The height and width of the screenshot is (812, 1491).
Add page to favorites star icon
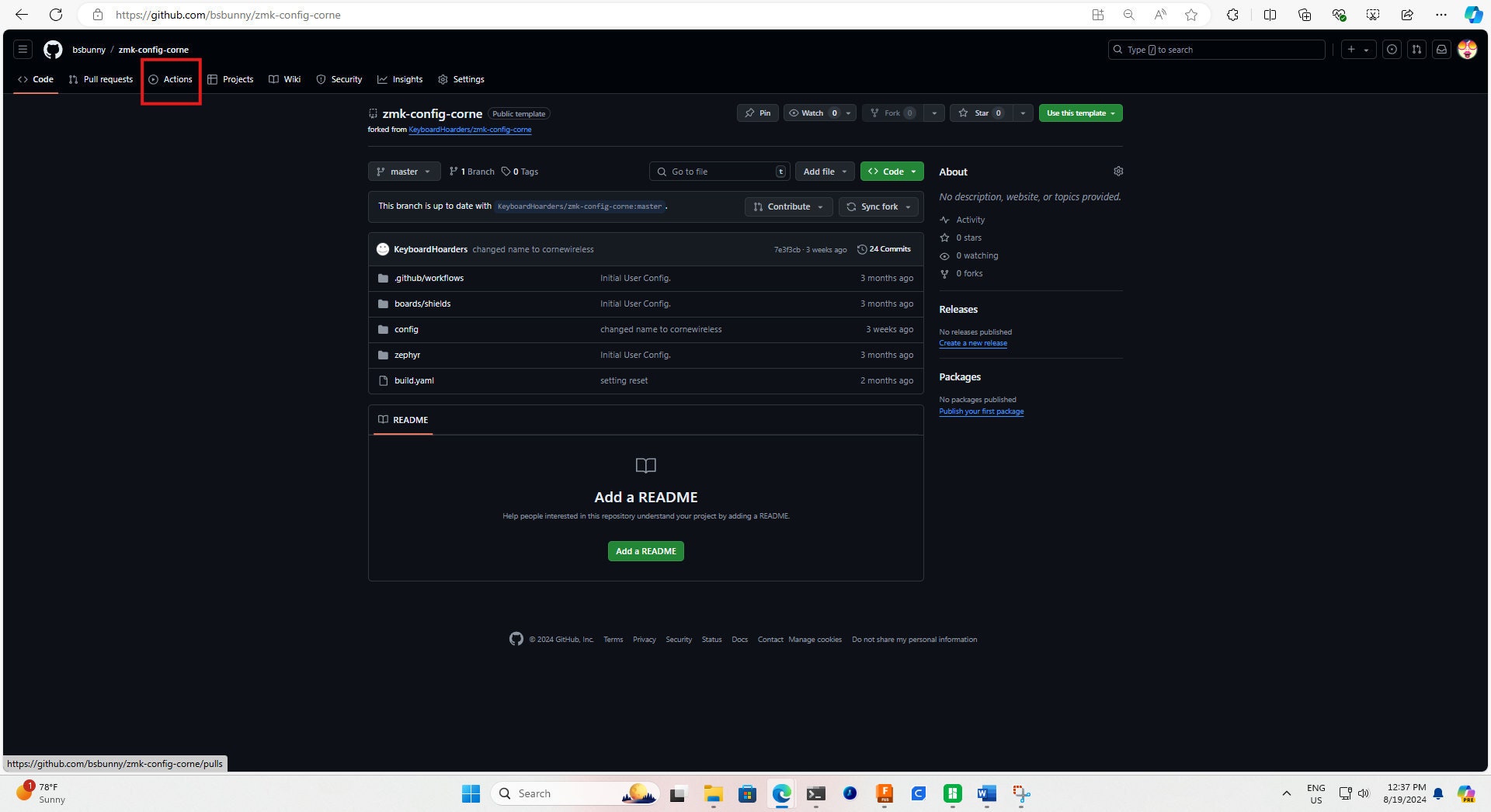pos(1191,15)
